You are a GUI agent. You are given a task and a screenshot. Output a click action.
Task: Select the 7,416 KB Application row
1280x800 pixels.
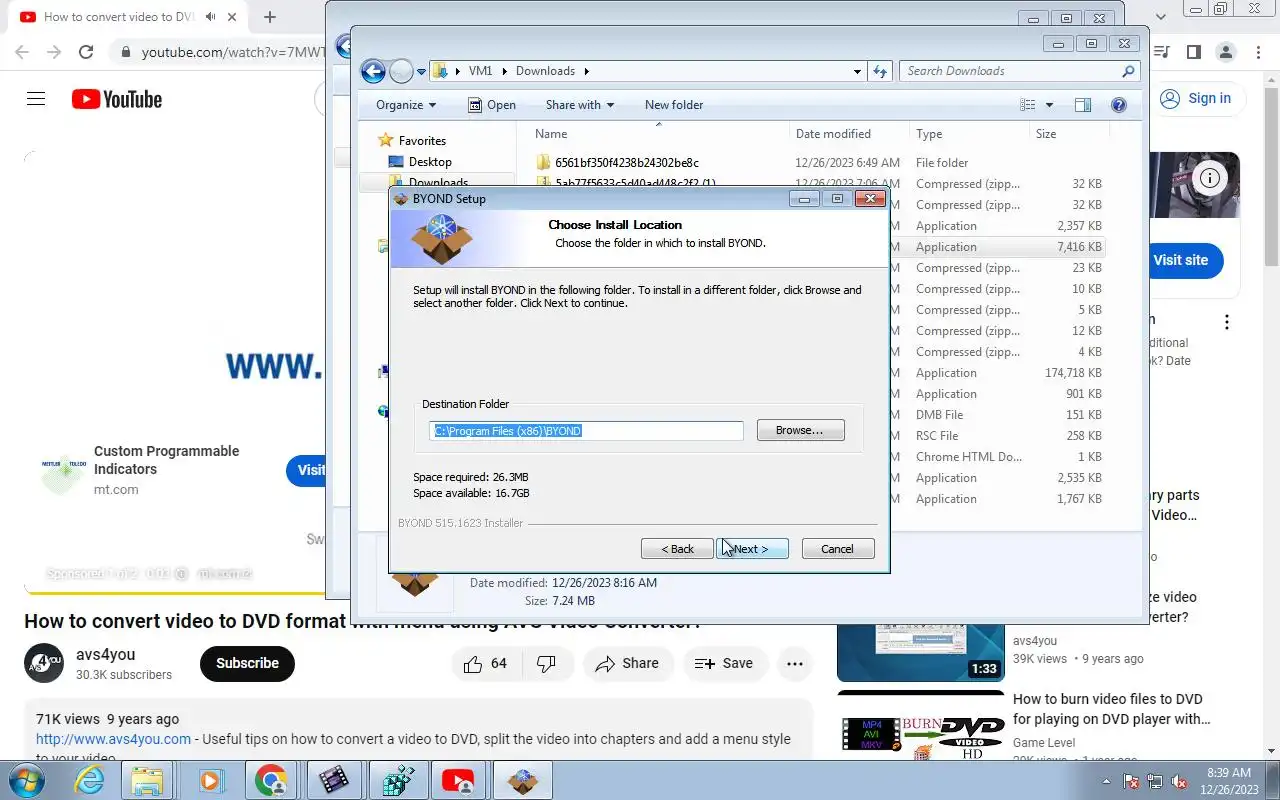pos(998,247)
